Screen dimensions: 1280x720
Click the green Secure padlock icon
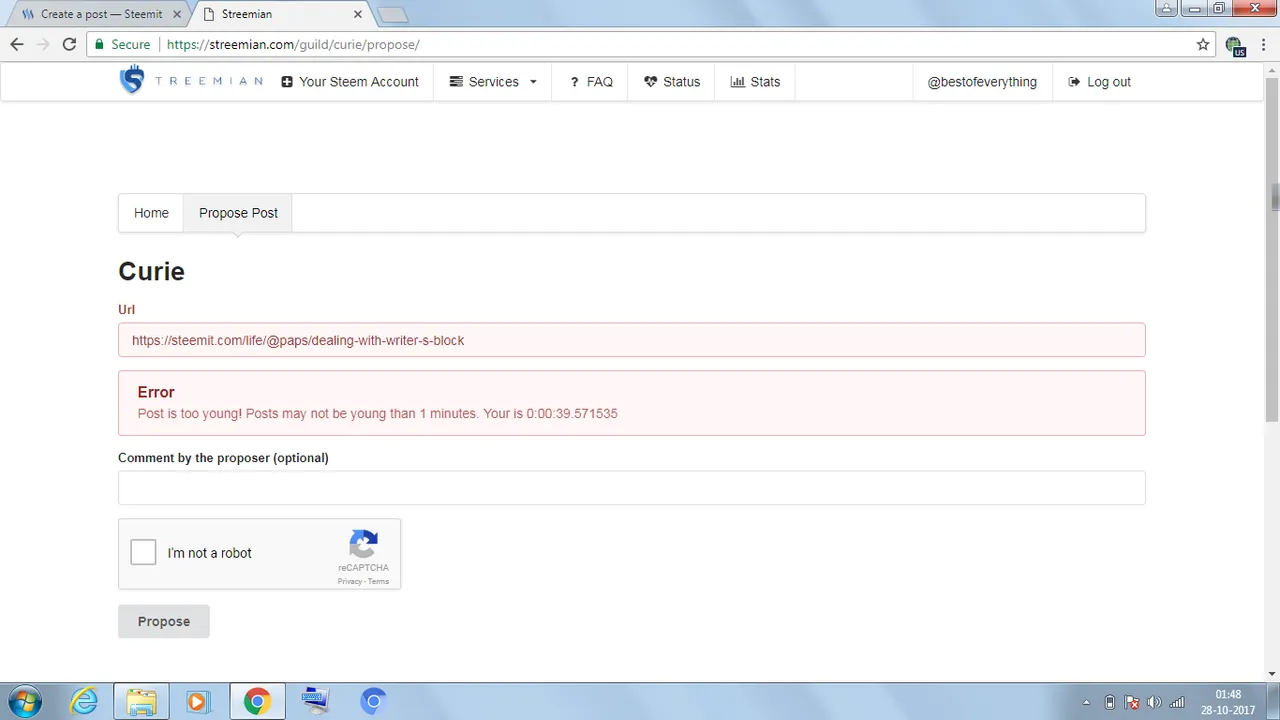98,45
